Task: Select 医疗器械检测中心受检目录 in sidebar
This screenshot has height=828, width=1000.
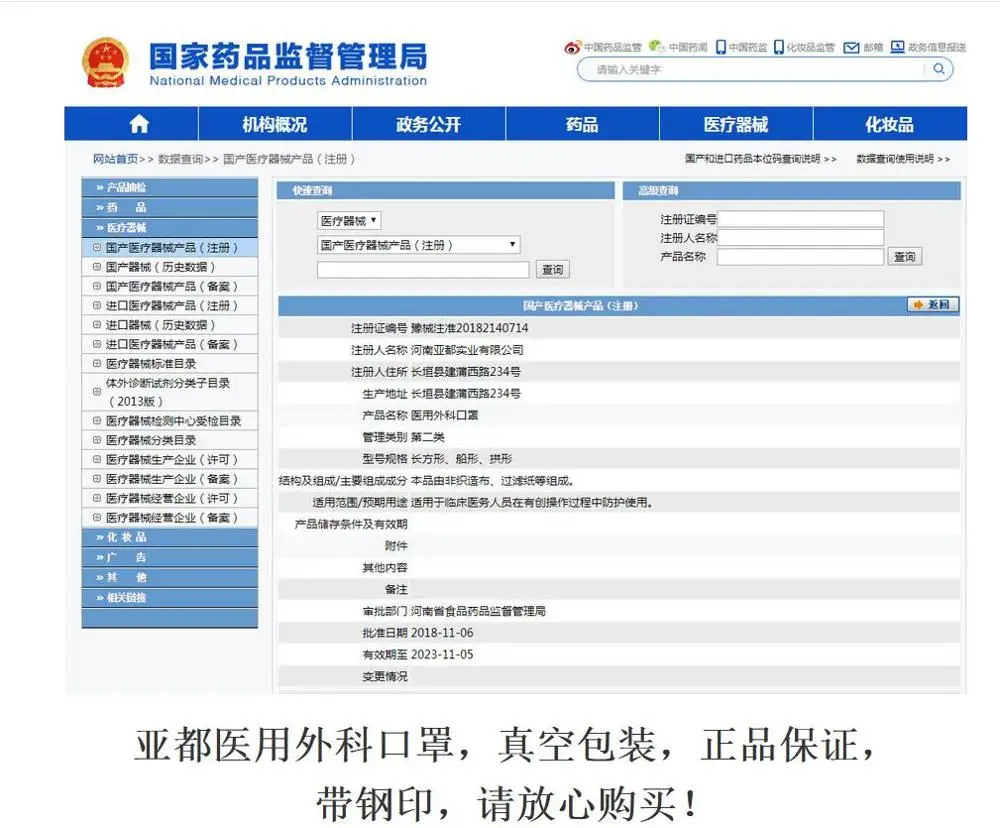Action: (x=170, y=421)
